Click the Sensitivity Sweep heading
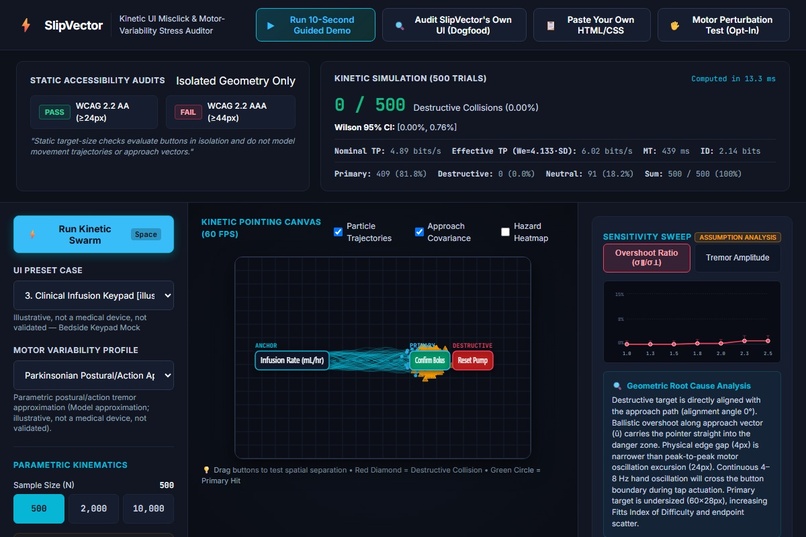 [647, 237]
